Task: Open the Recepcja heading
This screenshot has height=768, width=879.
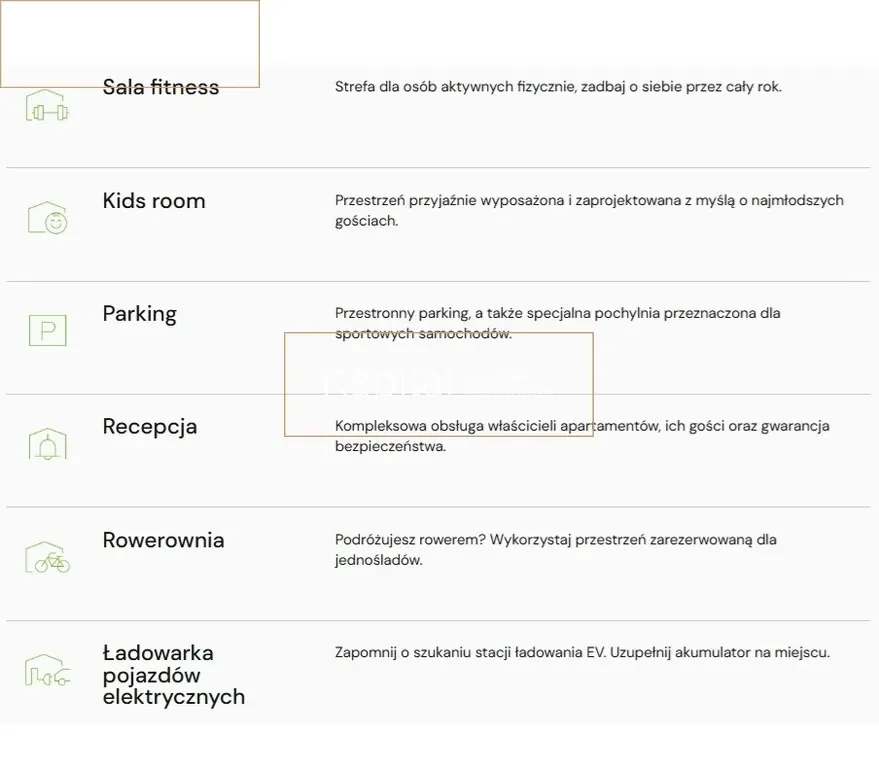Action: click(x=150, y=426)
